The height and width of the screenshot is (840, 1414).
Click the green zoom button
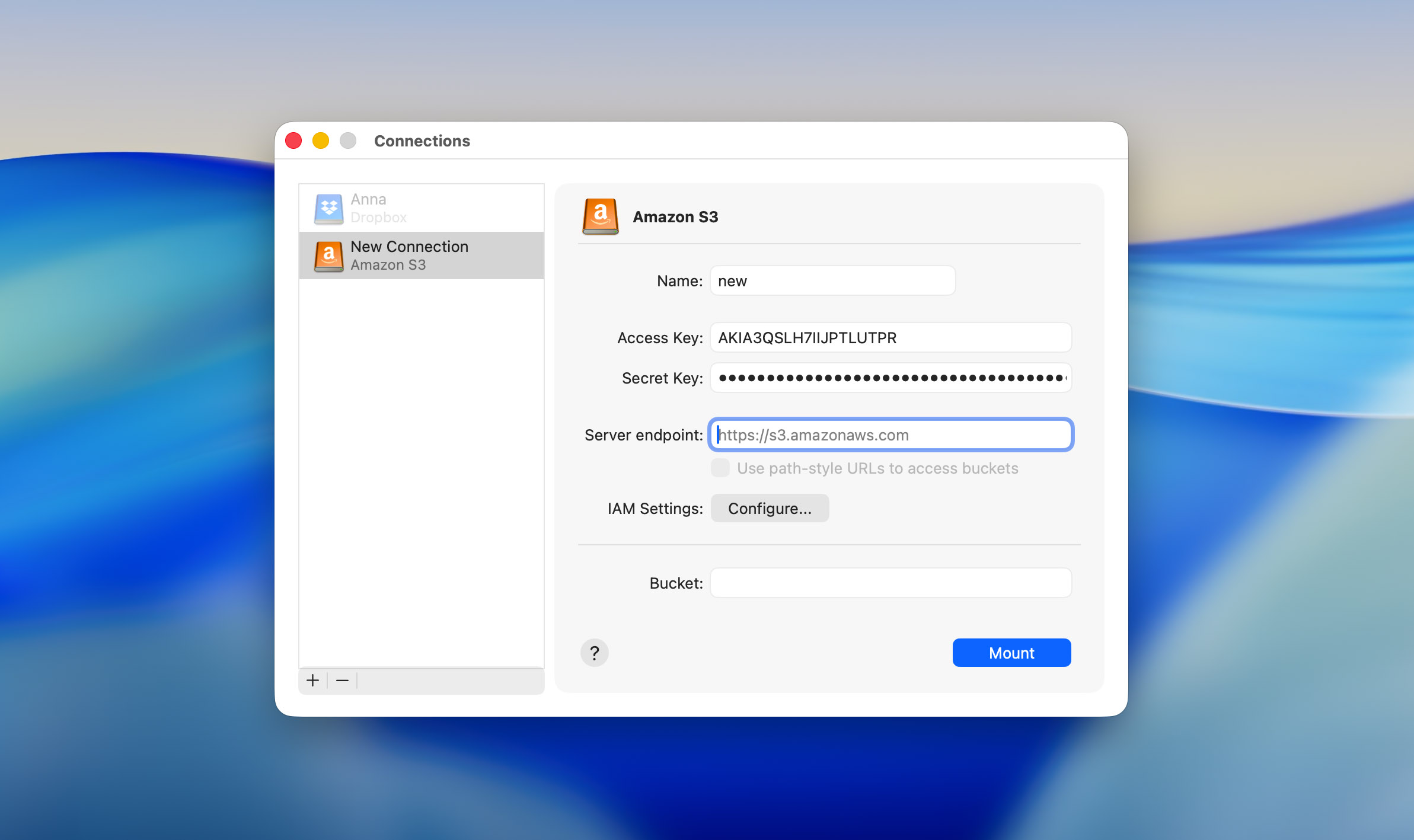point(348,140)
